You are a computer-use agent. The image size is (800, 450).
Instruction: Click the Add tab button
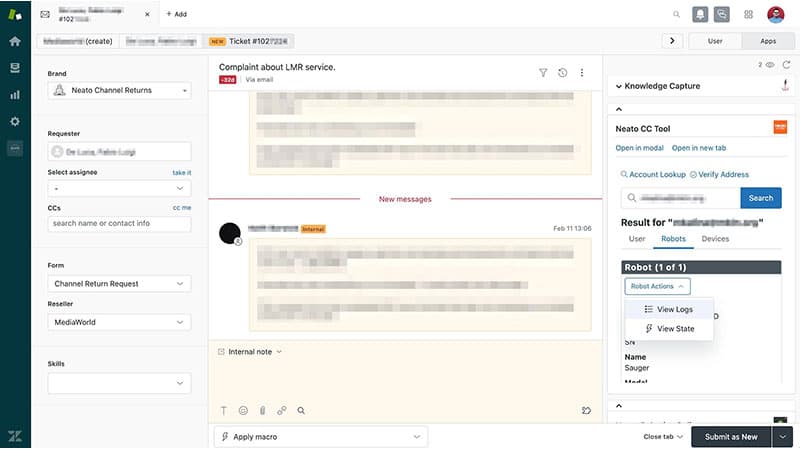[177, 14]
